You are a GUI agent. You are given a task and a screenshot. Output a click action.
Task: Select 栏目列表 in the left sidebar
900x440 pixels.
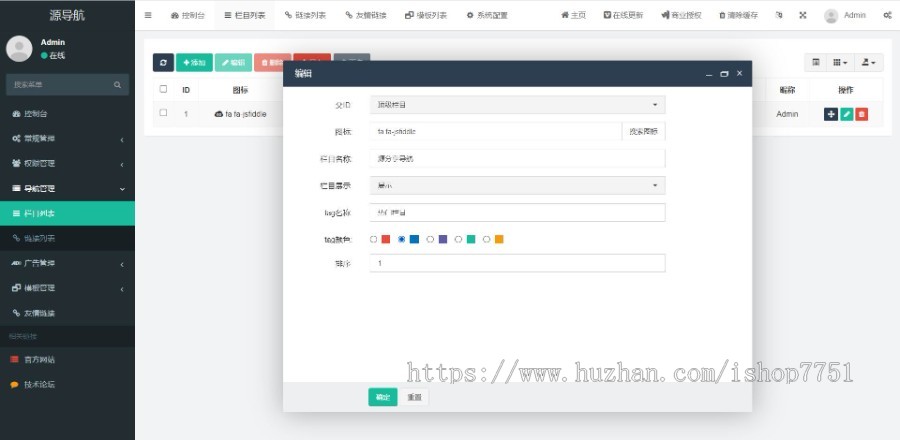67,213
